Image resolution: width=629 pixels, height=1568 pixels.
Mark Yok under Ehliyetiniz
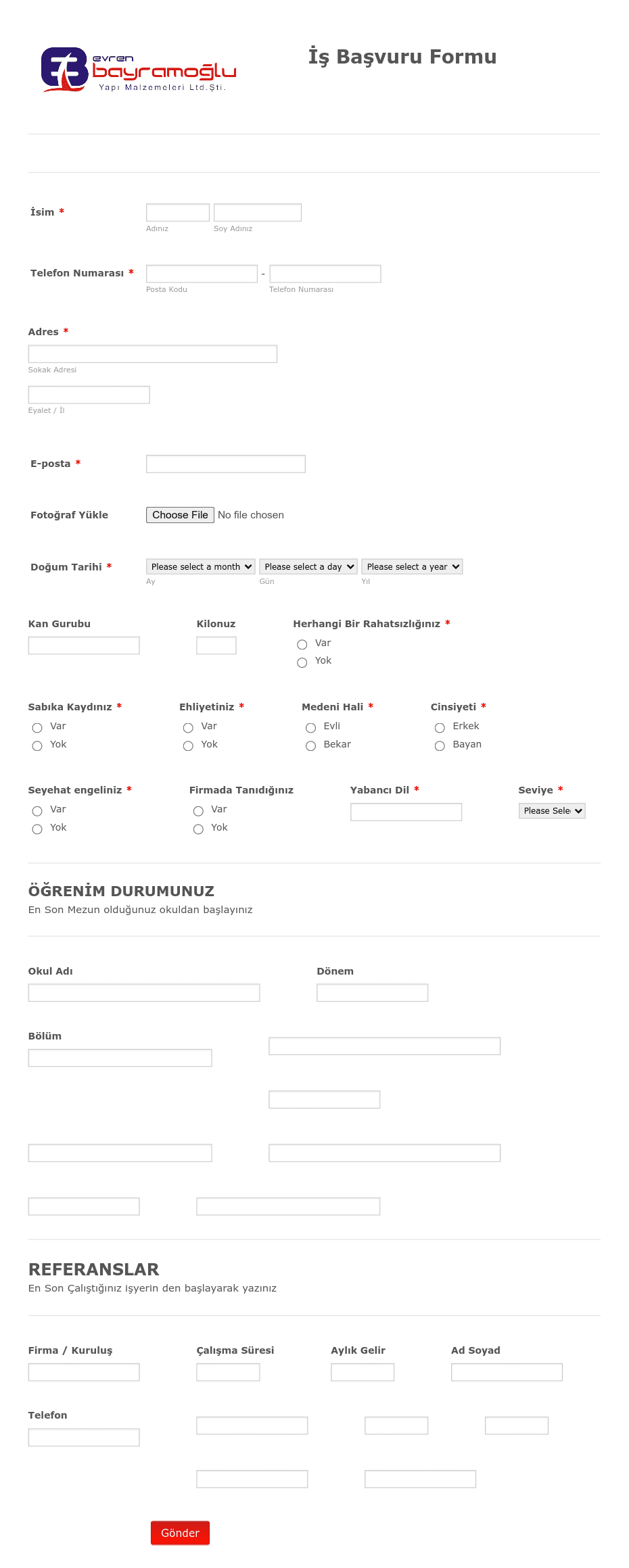(x=188, y=745)
